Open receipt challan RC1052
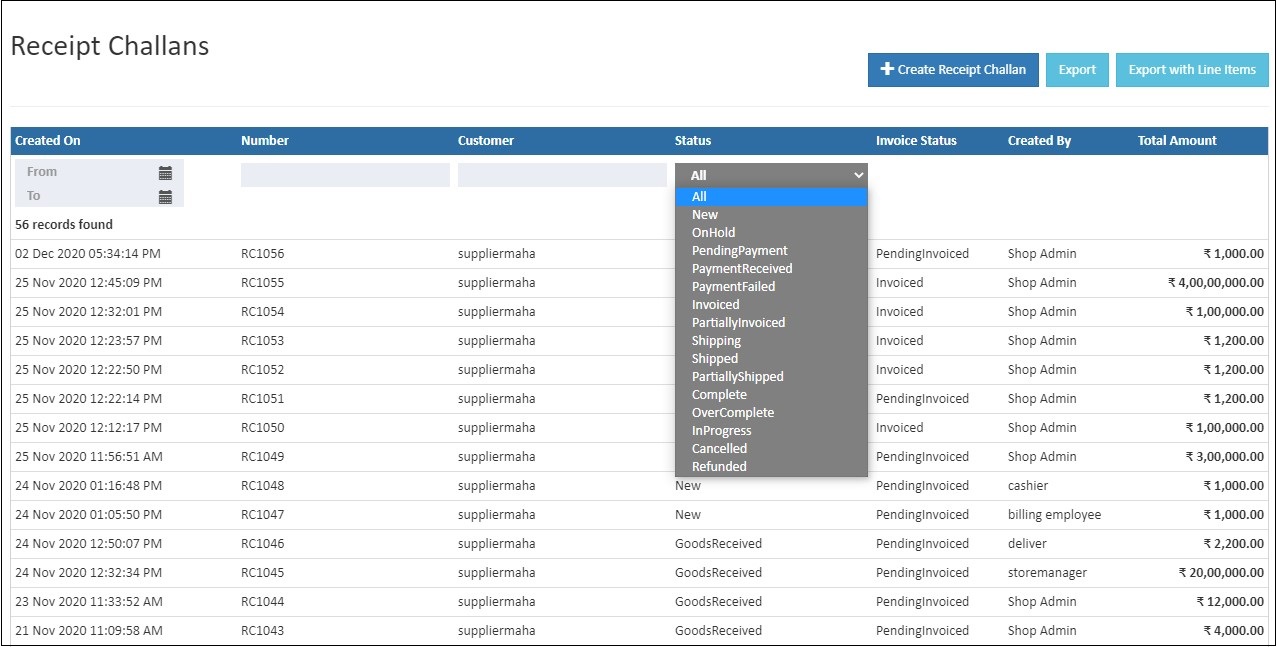This screenshot has height=647, width=1277. [x=263, y=370]
